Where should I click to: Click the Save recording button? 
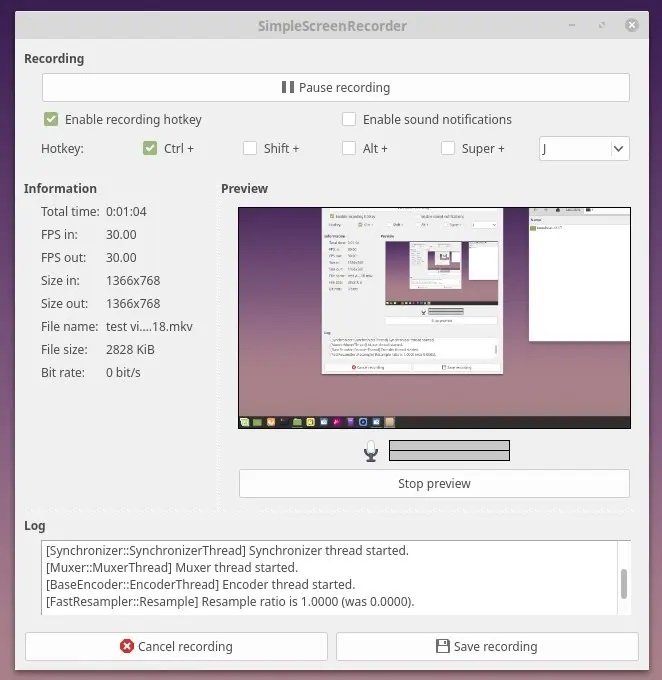click(487, 647)
